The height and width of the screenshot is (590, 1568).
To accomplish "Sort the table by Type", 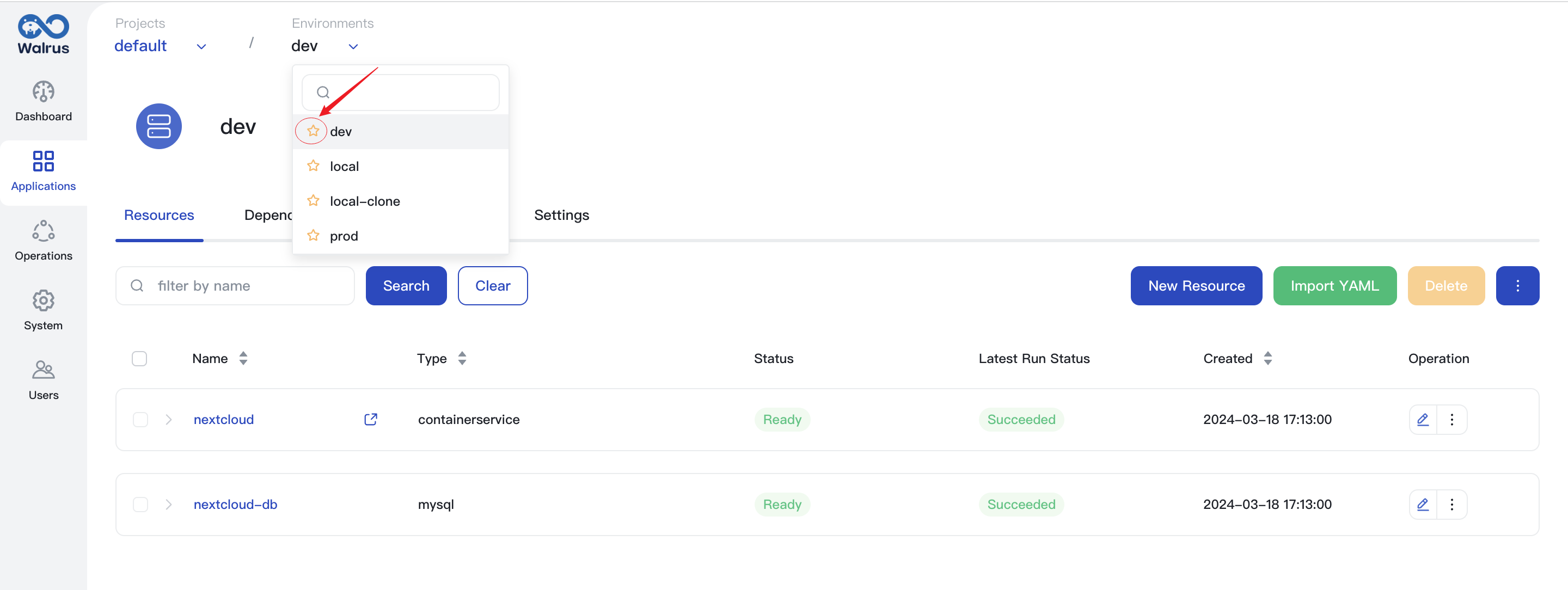I will pos(462,358).
